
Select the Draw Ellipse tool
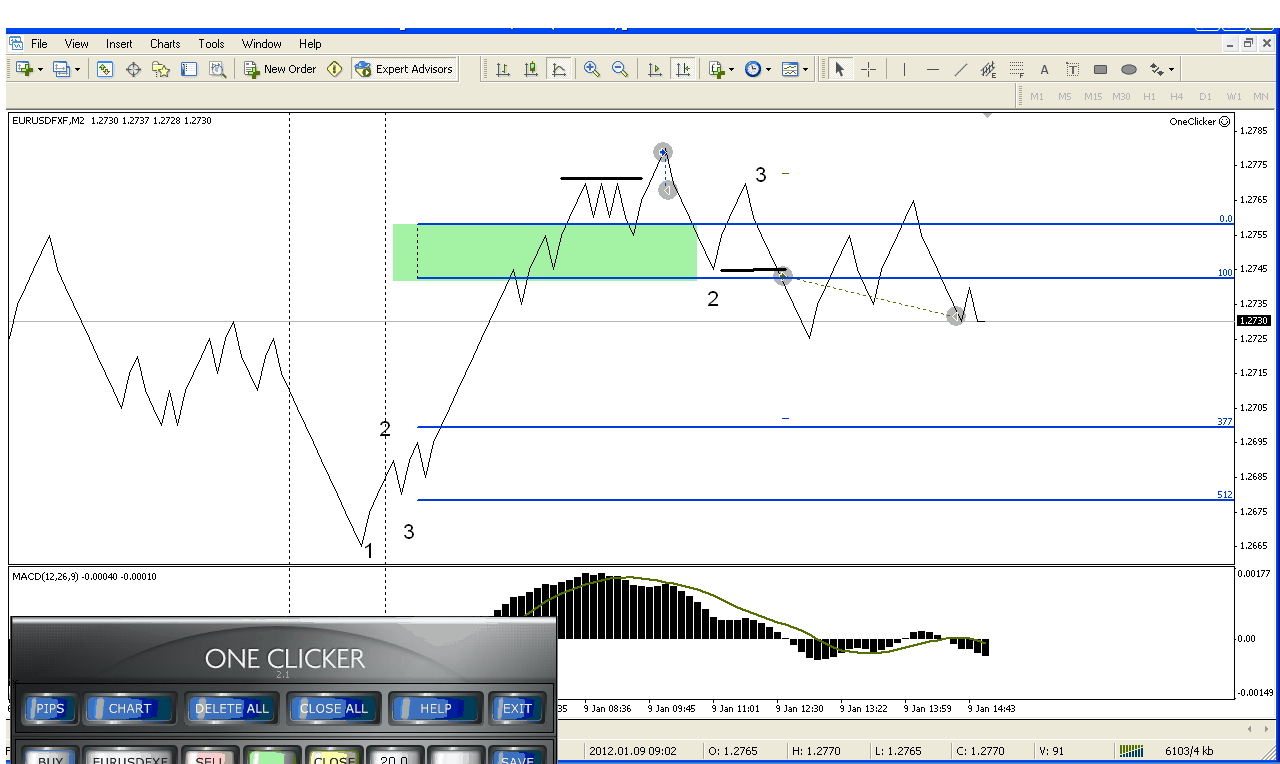(1129, 69)
